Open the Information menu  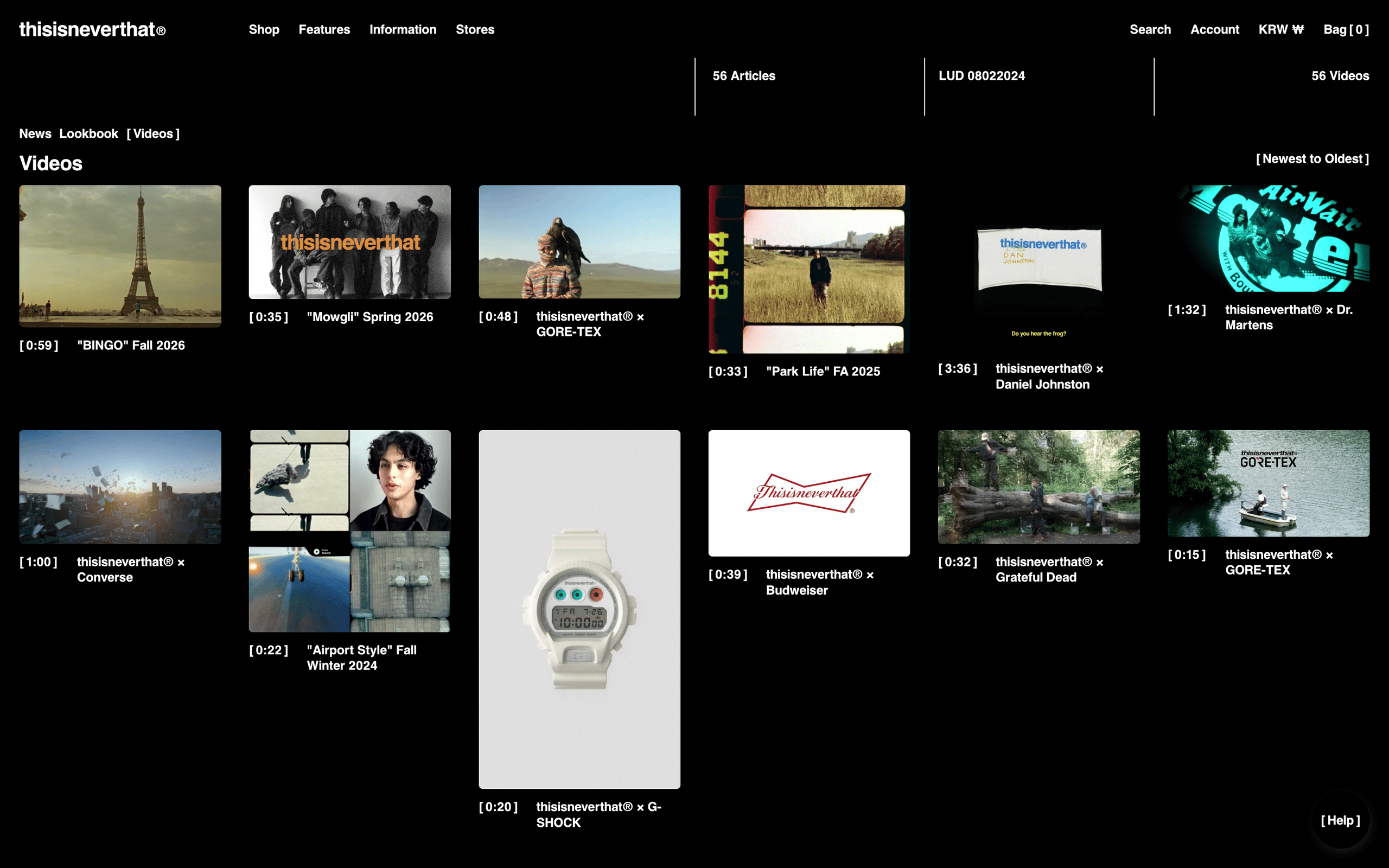click(x=403, y=29)
